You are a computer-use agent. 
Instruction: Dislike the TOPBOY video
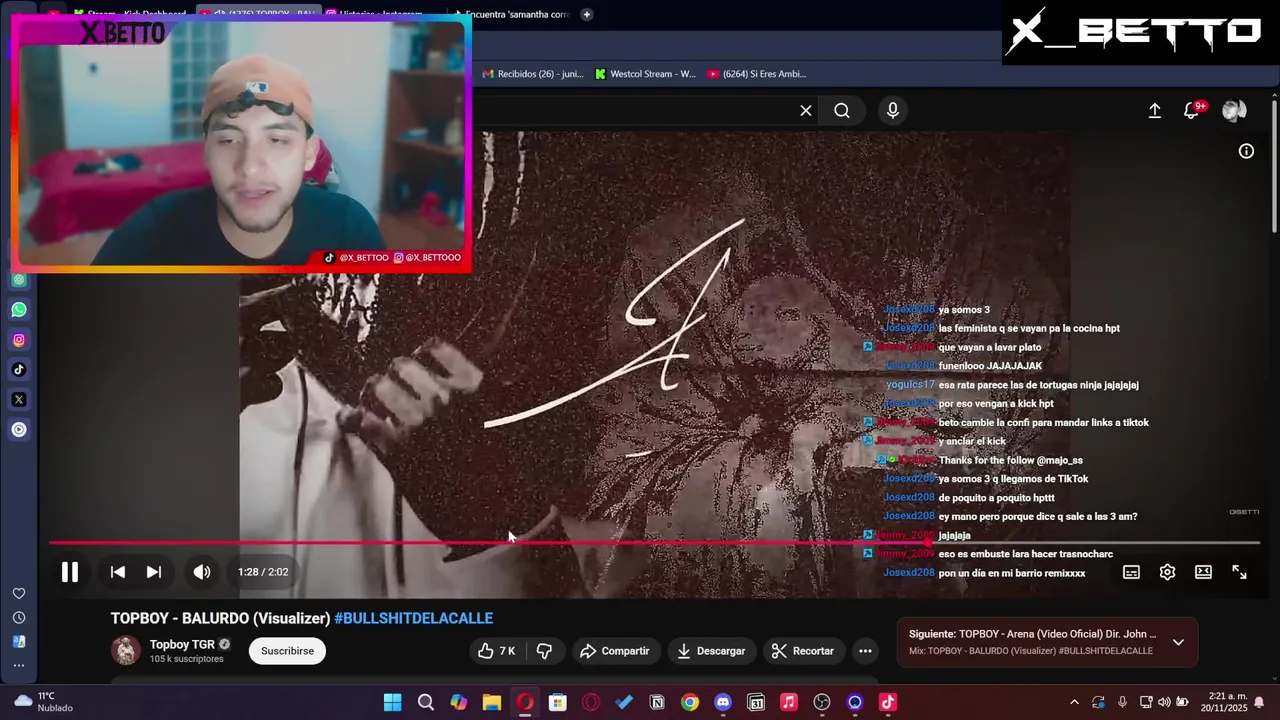pos(544,651)
